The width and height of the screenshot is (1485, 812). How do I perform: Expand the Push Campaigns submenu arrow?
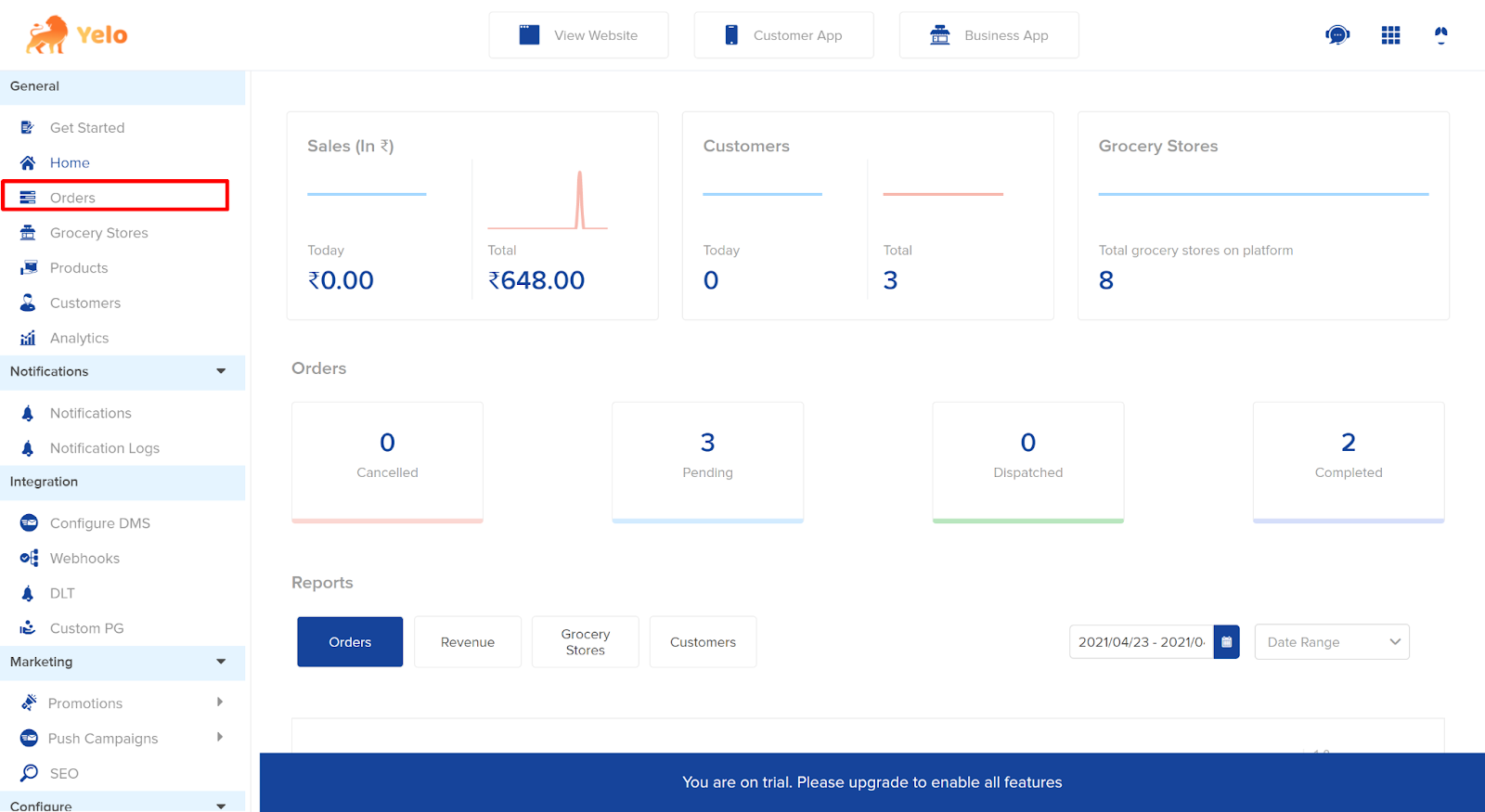pyautogui.click(x=220, y=738)
